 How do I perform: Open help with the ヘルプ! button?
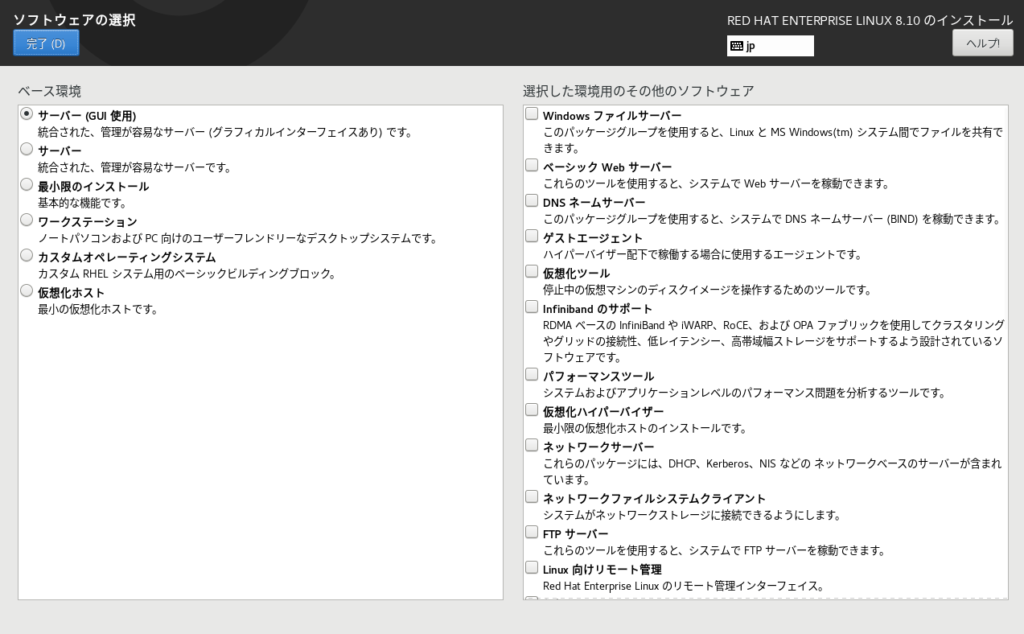[x=982, y=43]
